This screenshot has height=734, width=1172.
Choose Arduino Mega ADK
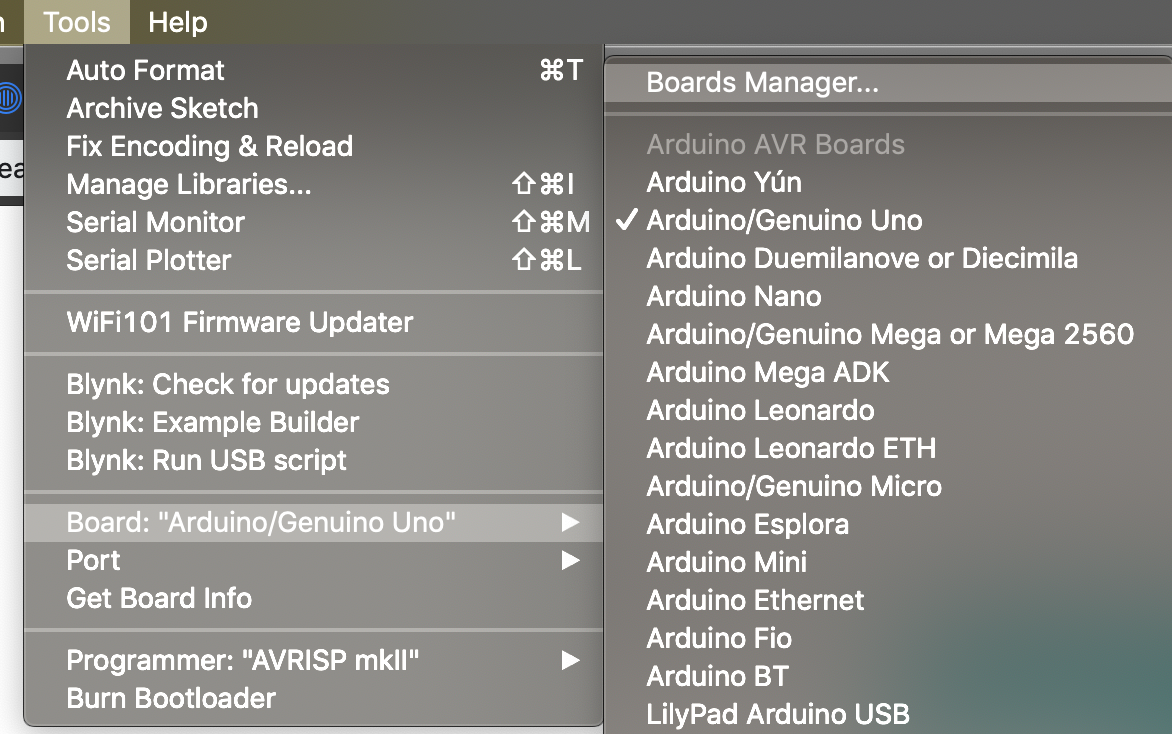coord(888,372)
